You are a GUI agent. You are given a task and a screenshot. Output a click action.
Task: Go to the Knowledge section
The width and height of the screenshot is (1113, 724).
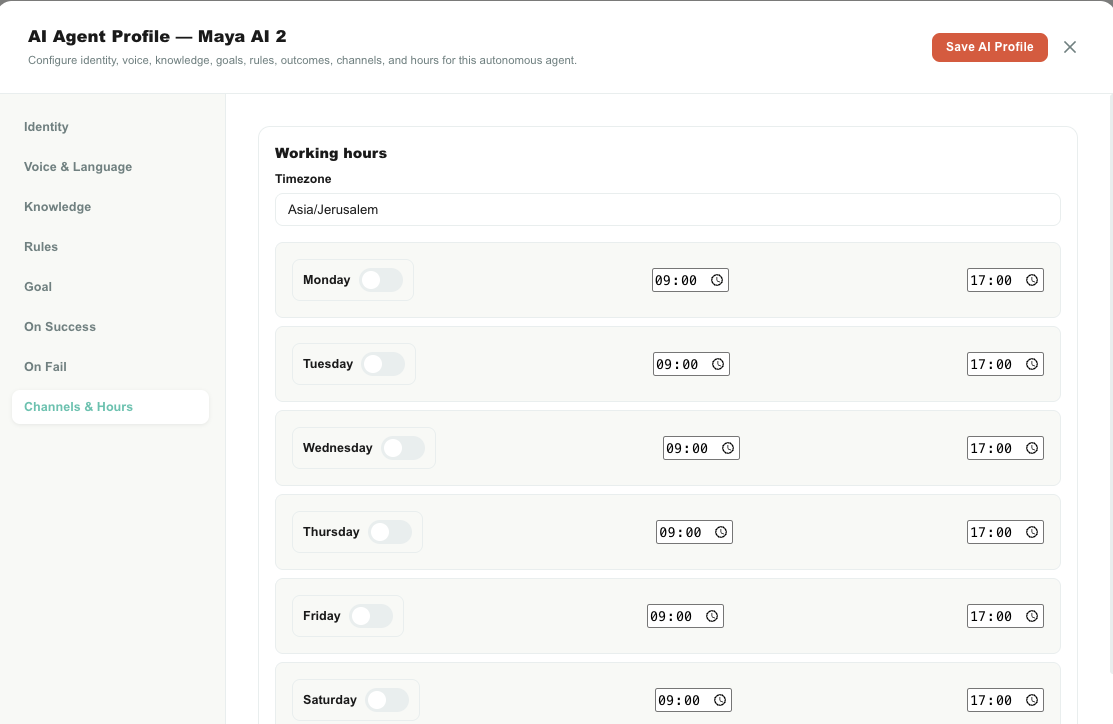click(110, 207)
